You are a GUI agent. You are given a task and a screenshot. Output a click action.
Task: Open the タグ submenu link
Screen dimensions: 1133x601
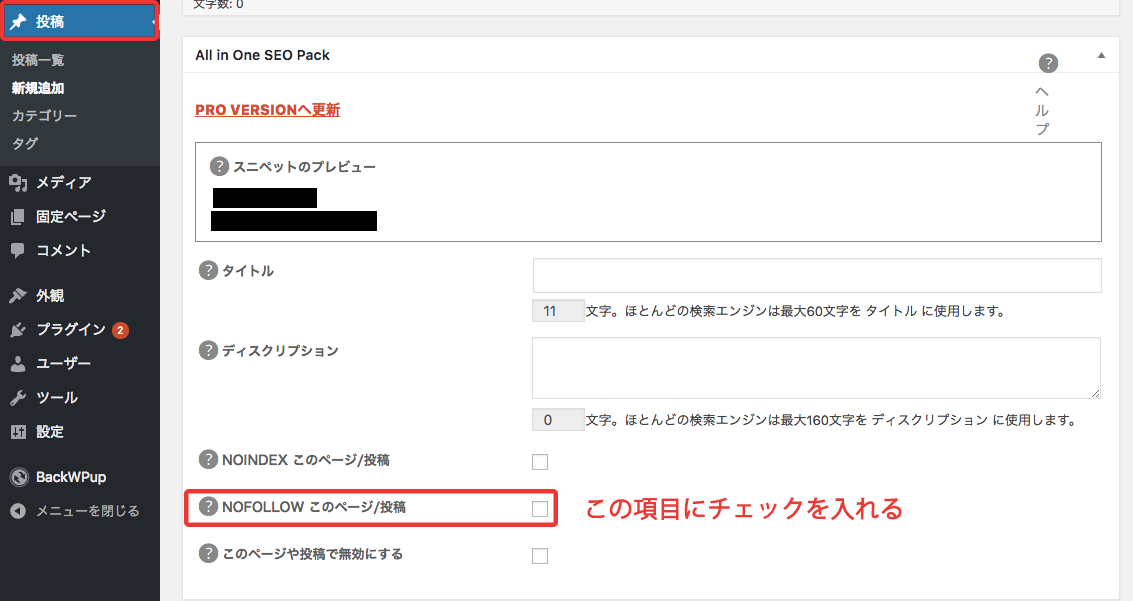pyautogui.click(x=25, y=144)
